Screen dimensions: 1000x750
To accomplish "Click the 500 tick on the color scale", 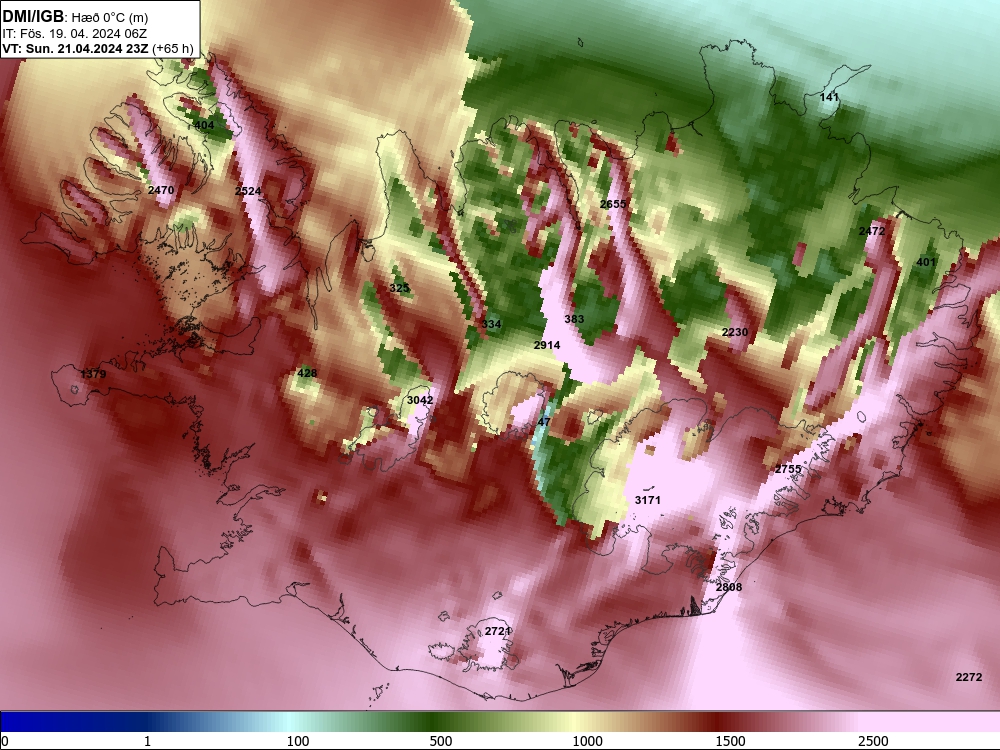I will (441, 741).
